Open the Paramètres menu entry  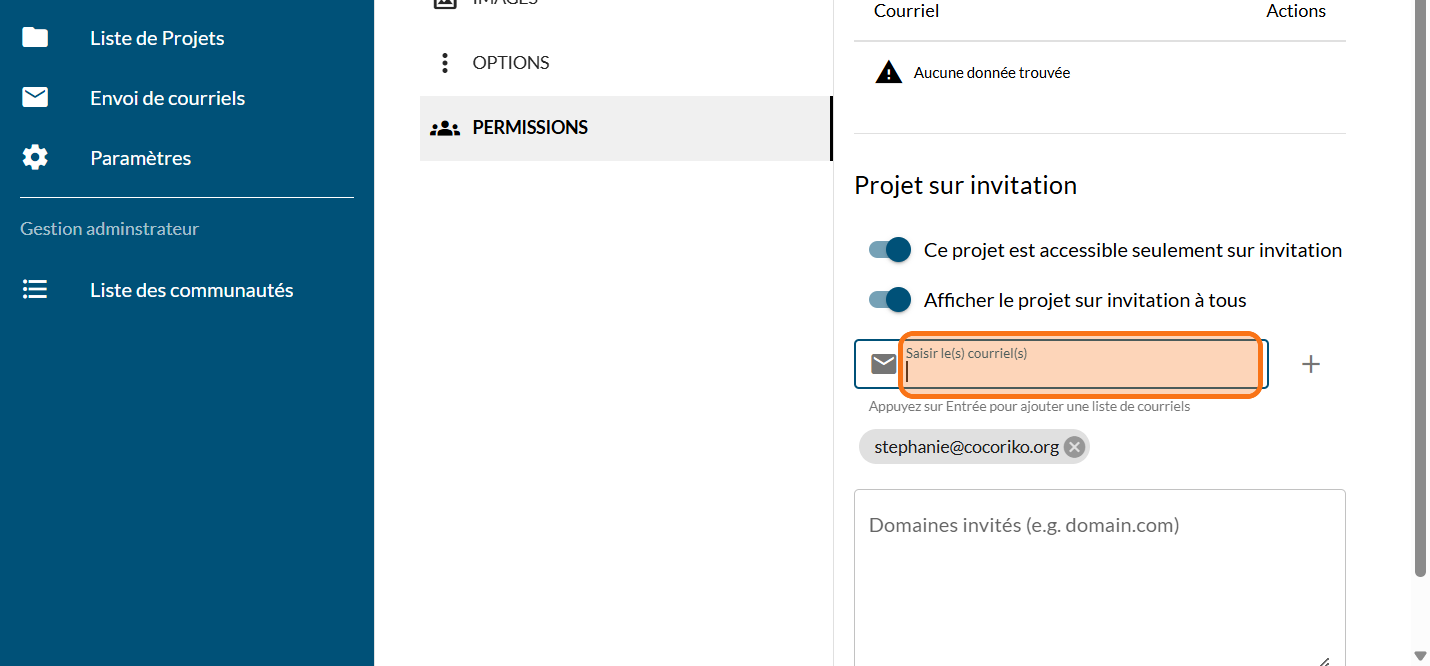click(x=140, y=158)
